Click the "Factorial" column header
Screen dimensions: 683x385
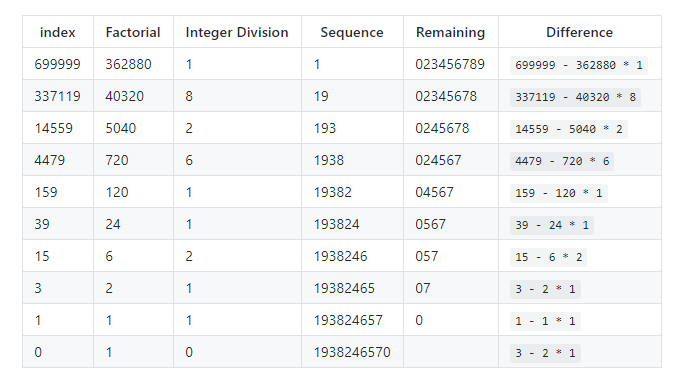pos(133,32)
